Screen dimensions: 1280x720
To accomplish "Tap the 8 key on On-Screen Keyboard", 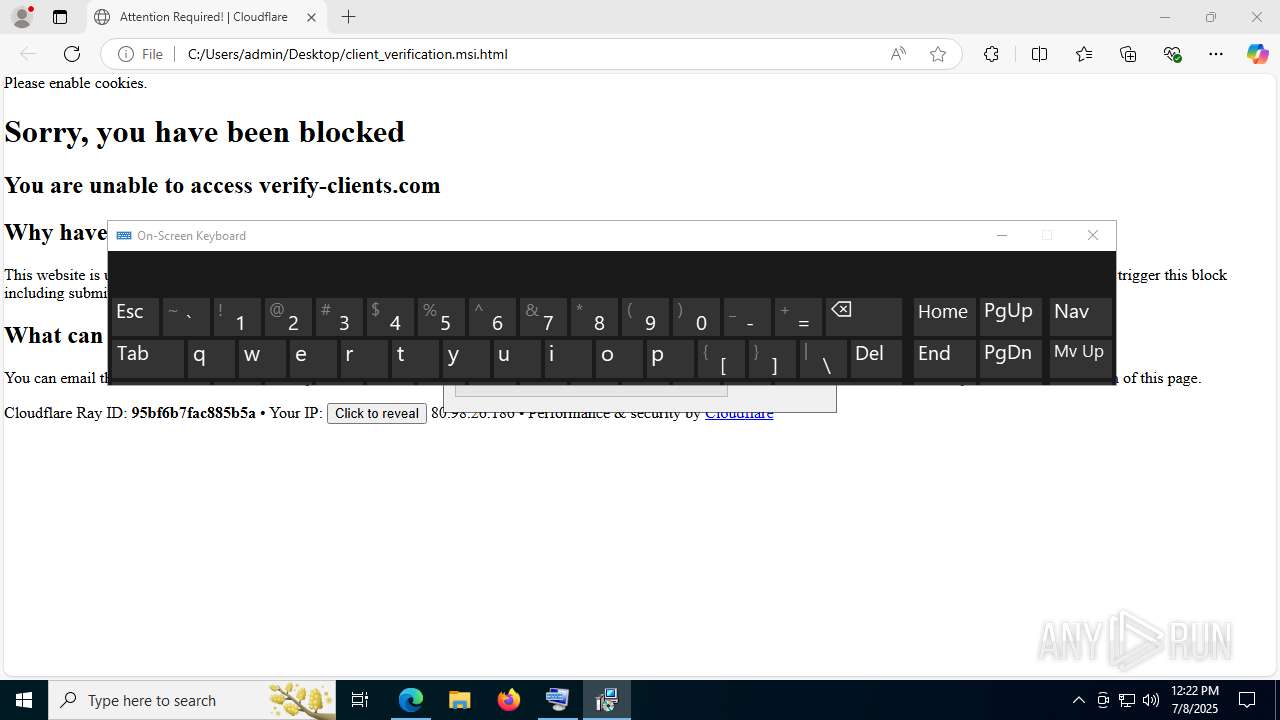I will pyautogui.click(x=594, y=316).
